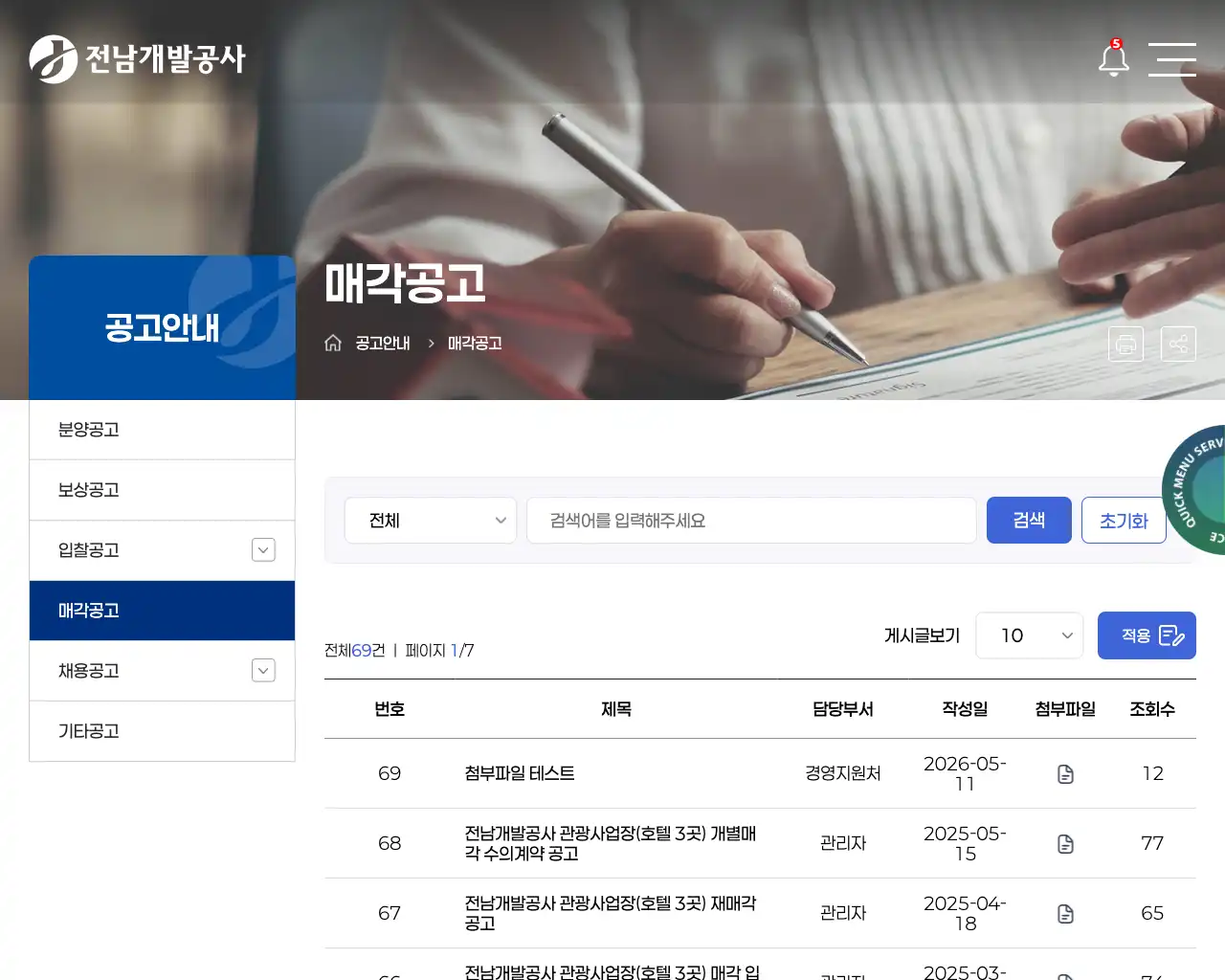Click the 전체69건 total count text
The height and width of the screenshot is (980, 1225).
pos(355,651)
